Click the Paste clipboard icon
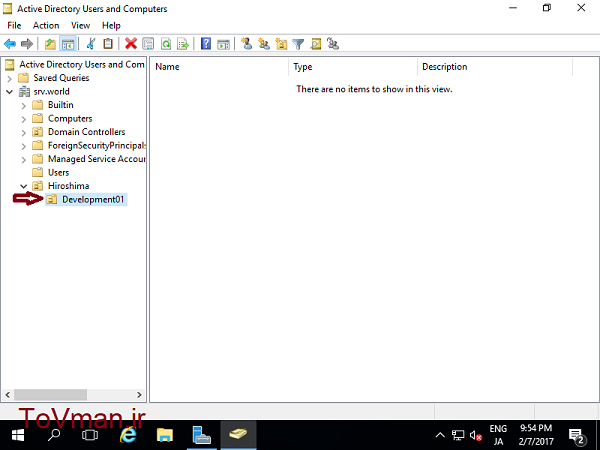Image resolution: width=600 pixels, height=450 pixels. tap(108, 44)
